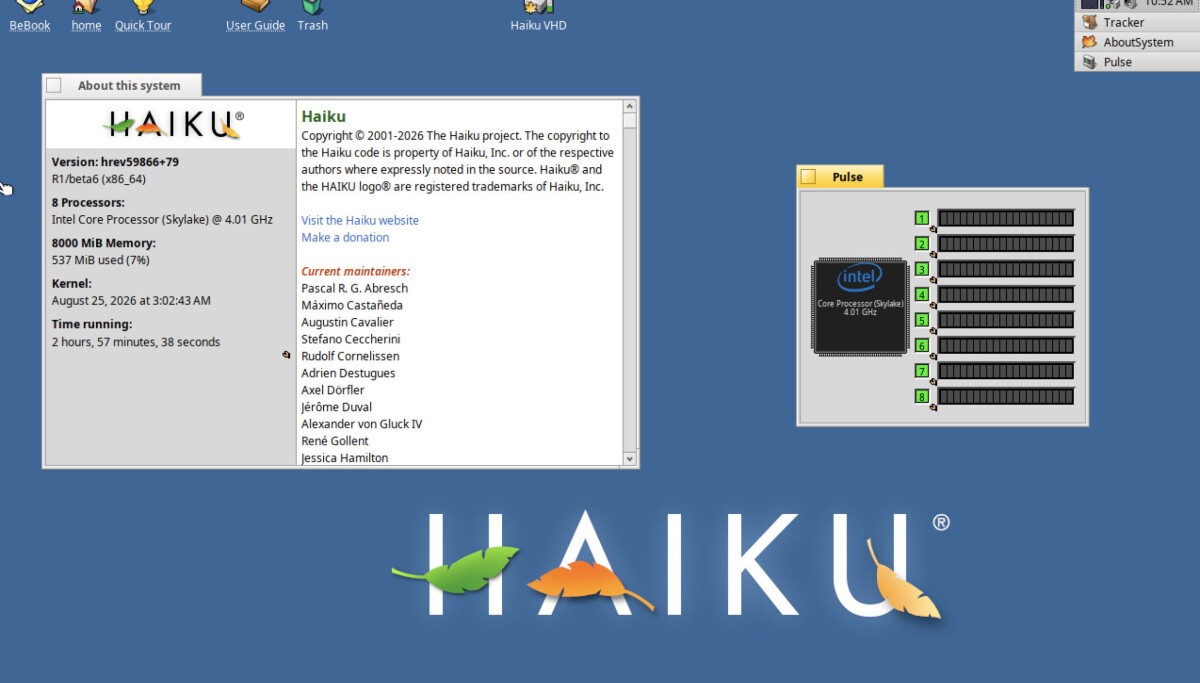The height and width of the screenshot is (683, 1200).
Task: Click the green 'Haiku' heading in credits
Action: [x=323, y=117]
